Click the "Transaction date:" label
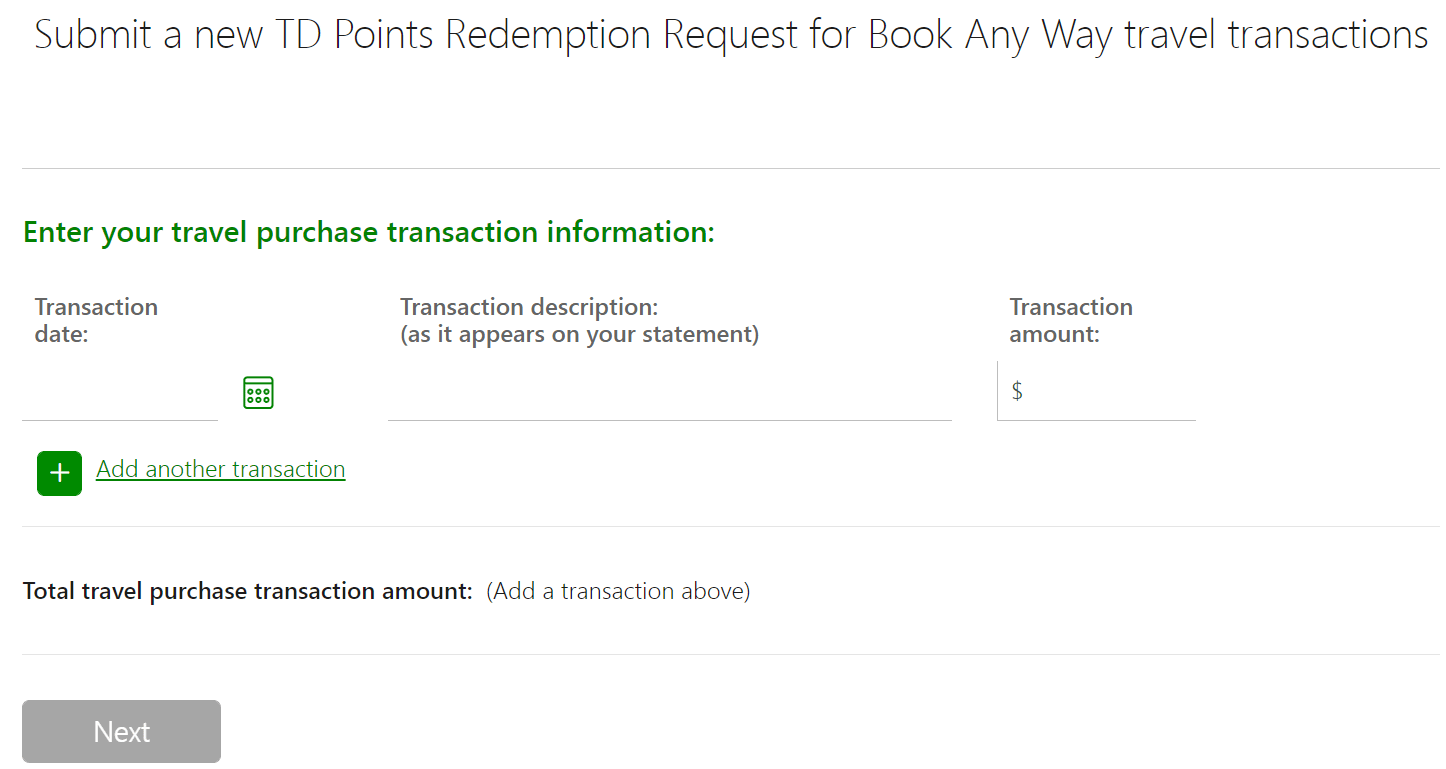 click(x=96, y=320)
